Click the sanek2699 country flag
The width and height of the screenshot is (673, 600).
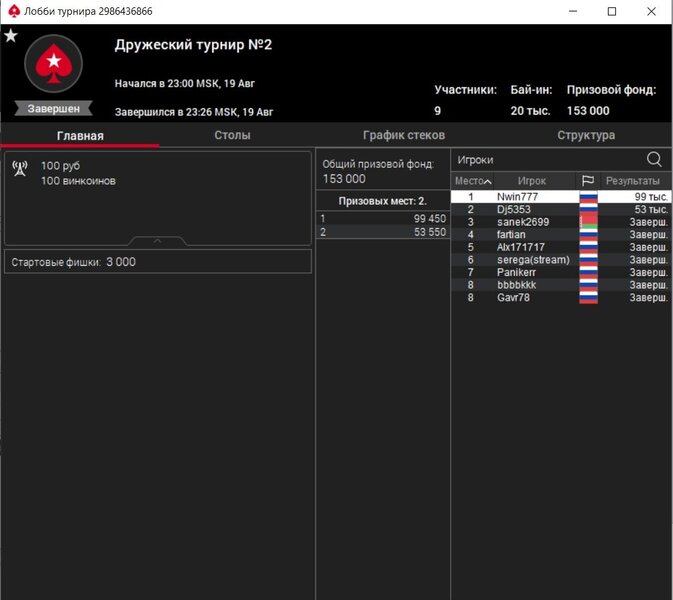coord(588,222)
